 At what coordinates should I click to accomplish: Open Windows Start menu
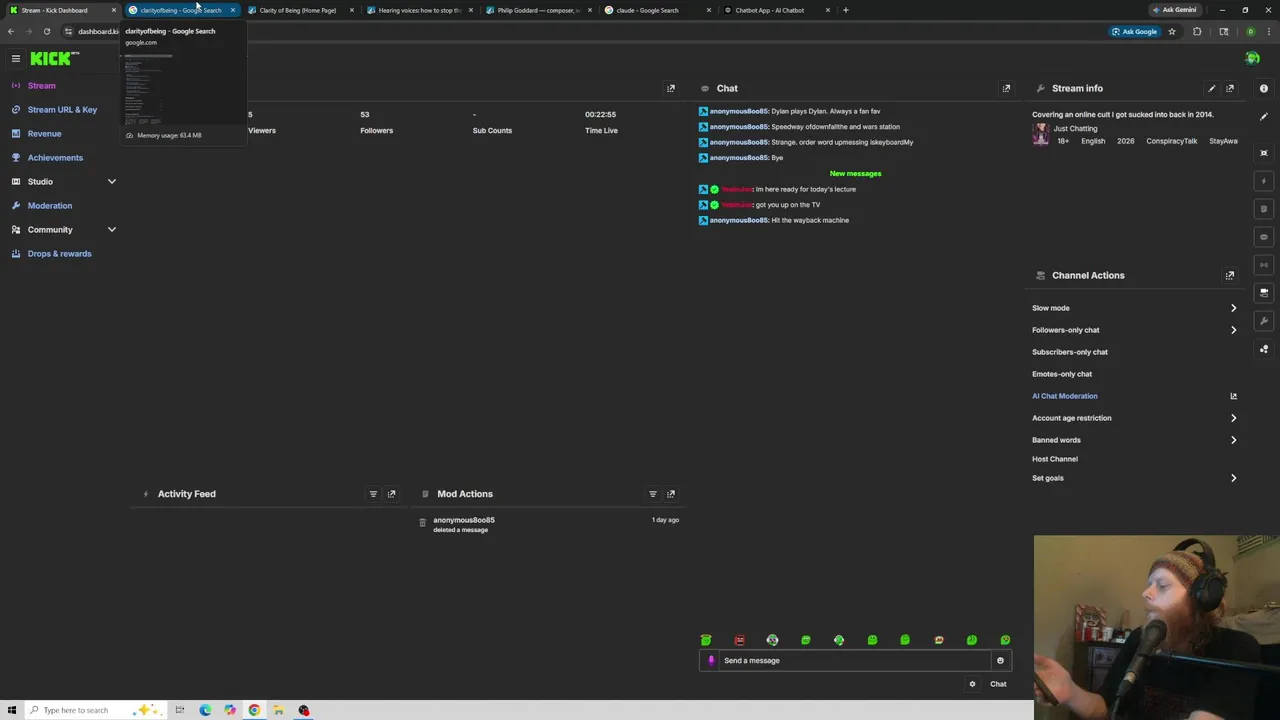(x=12, y=710)
